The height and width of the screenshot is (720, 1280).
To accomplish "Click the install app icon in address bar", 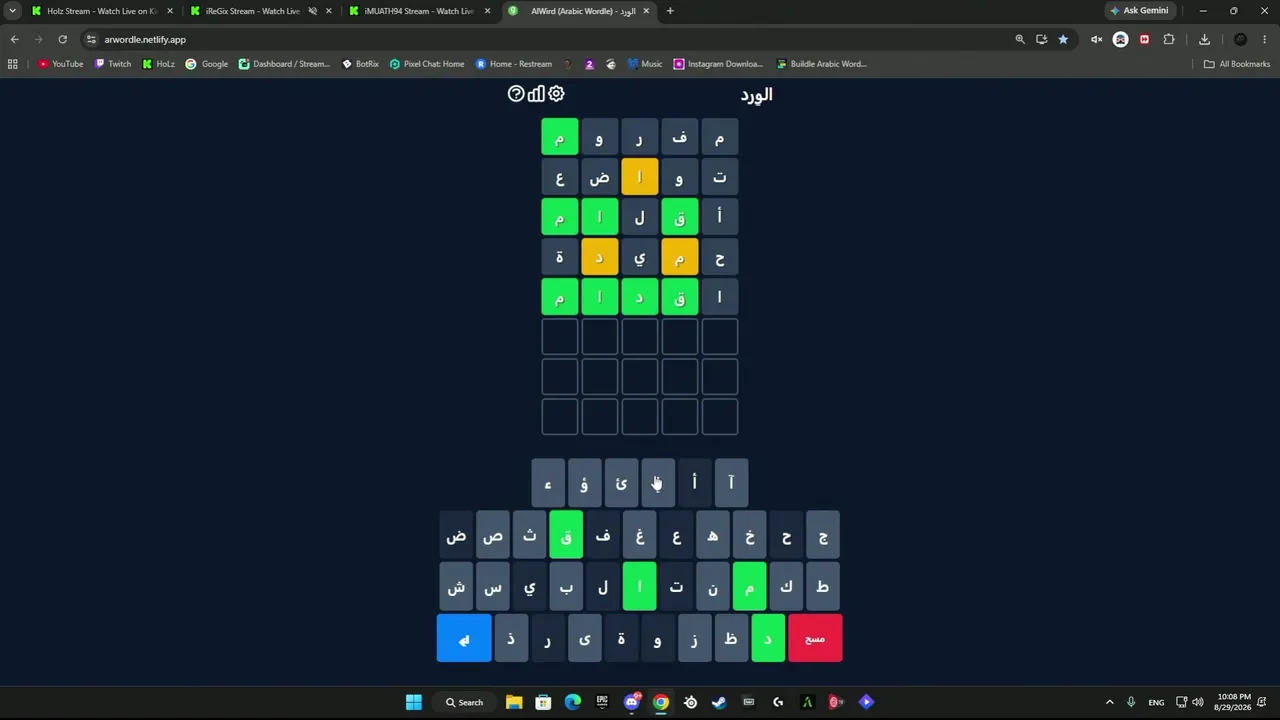I will (x=1041, y=39).
